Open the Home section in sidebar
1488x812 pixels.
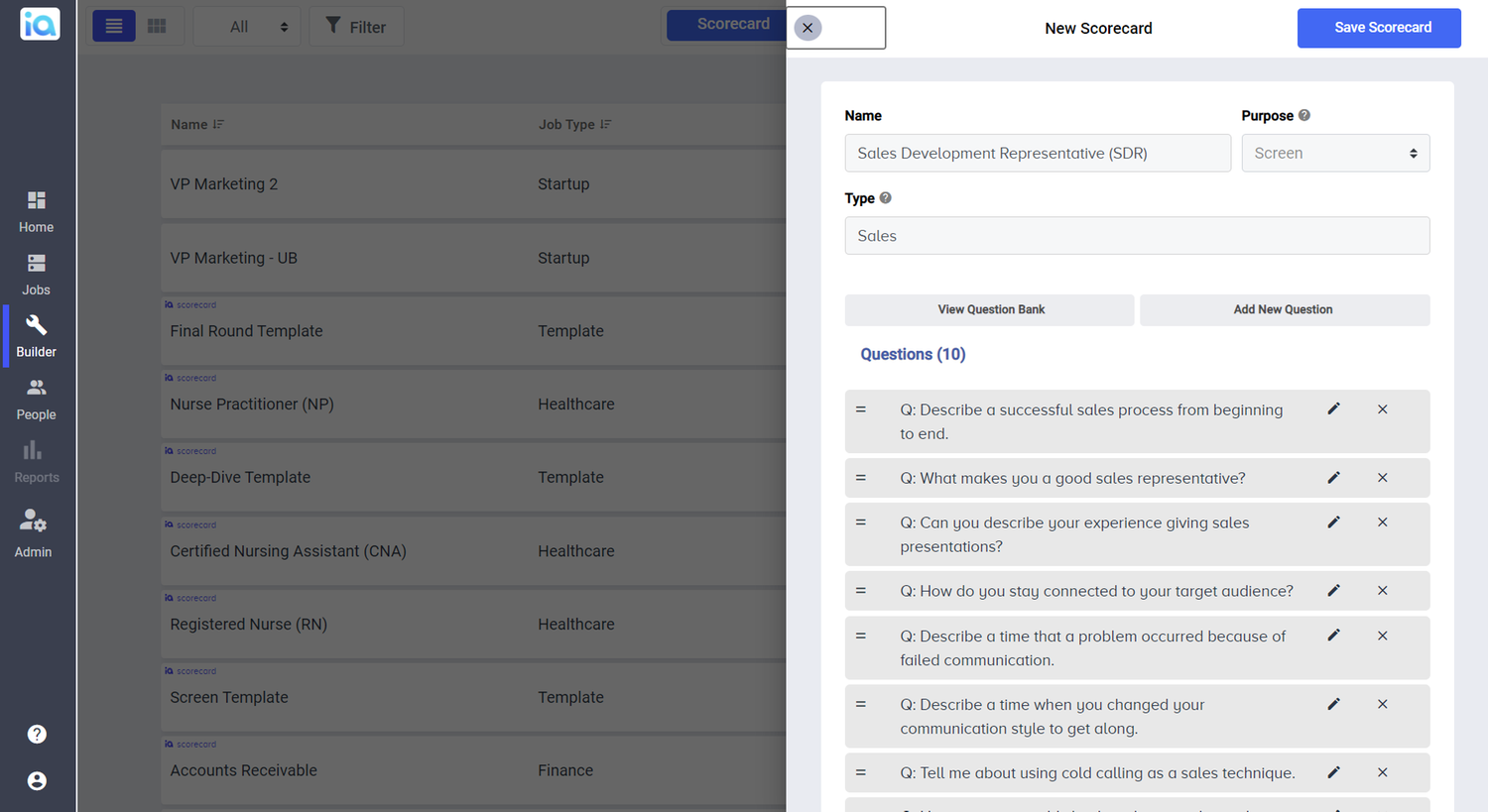click(36, 211)
